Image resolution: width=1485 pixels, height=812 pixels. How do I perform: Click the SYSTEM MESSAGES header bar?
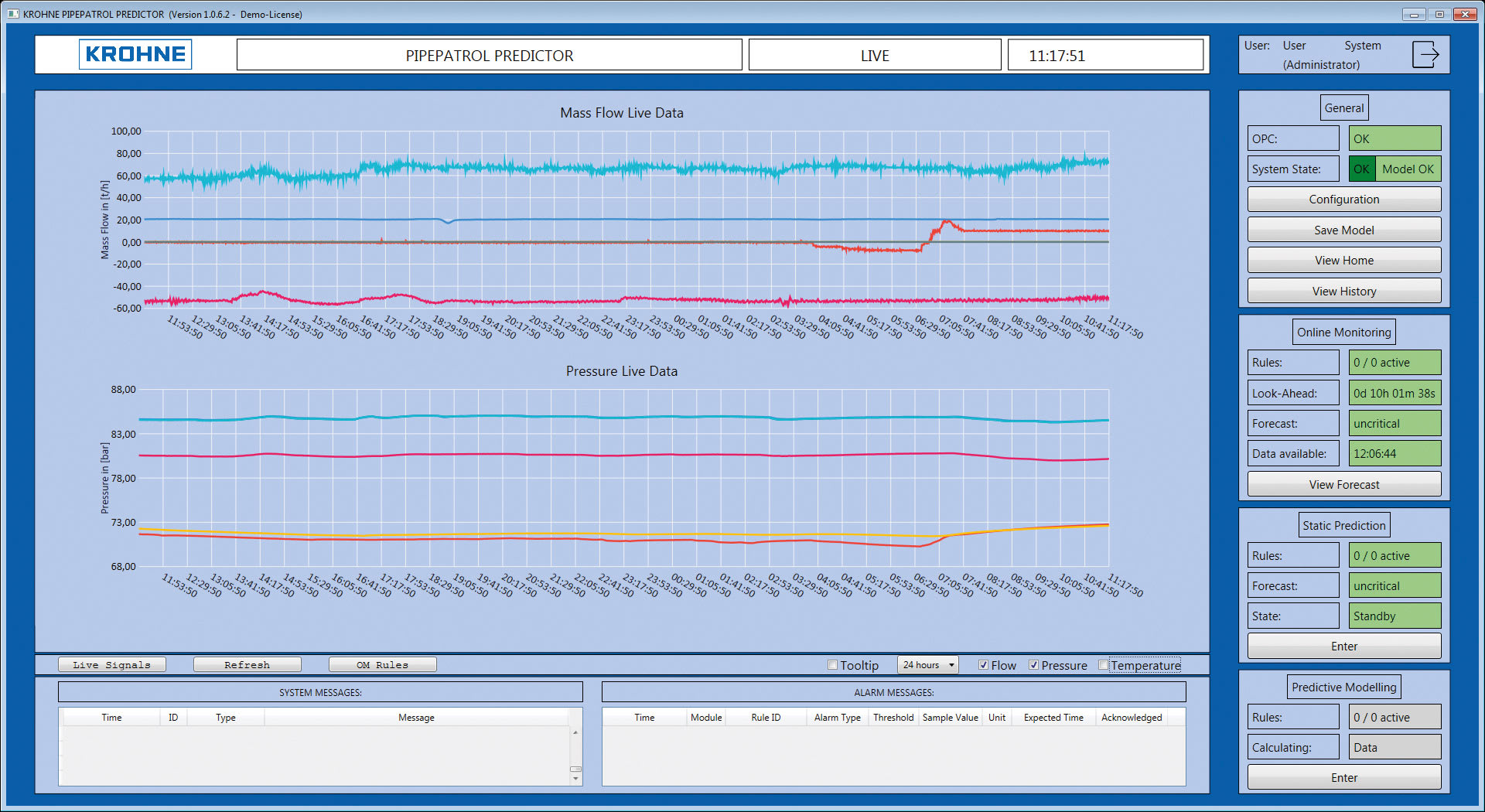tap(320, 693)
